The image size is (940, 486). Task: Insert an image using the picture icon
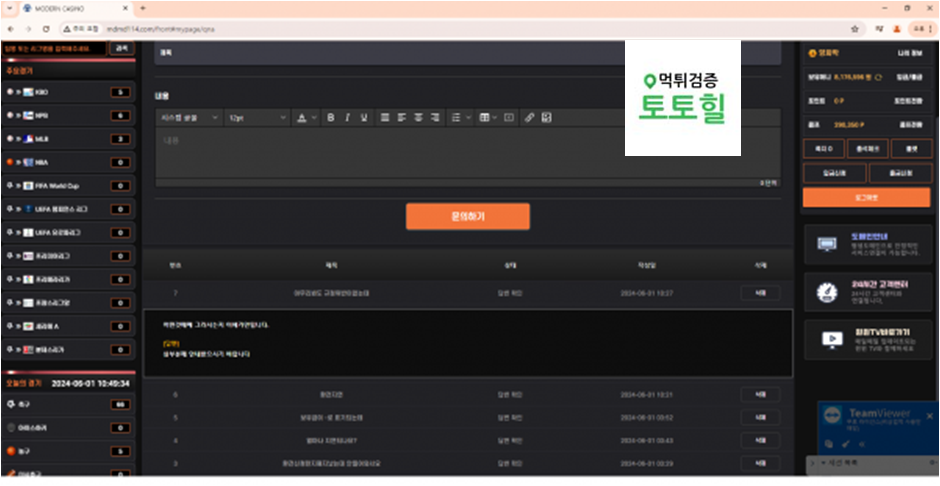pyautogui.click(x=547, y=118)
